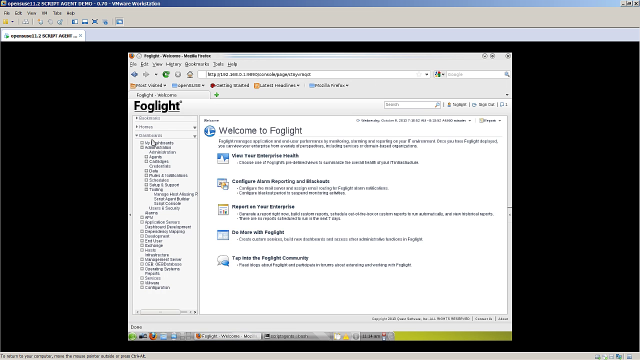Open the URL bar history dropdown arrow

tap(427, 74)
